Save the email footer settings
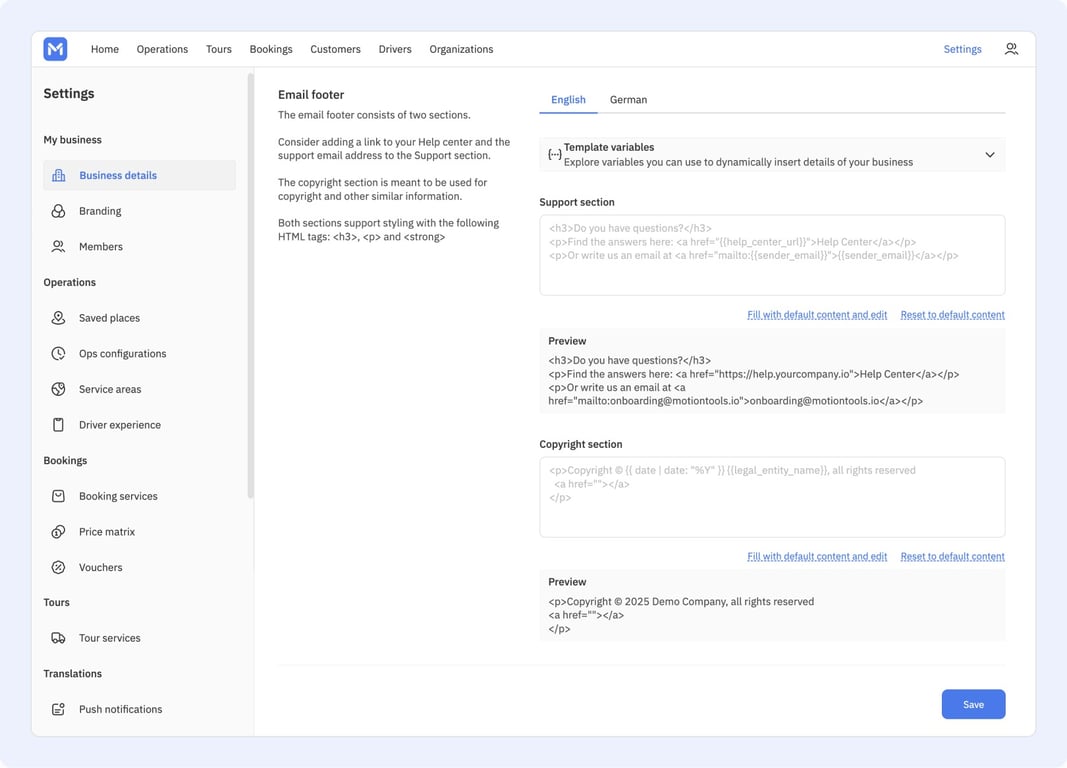The image size is (1067, 768). 973,704
